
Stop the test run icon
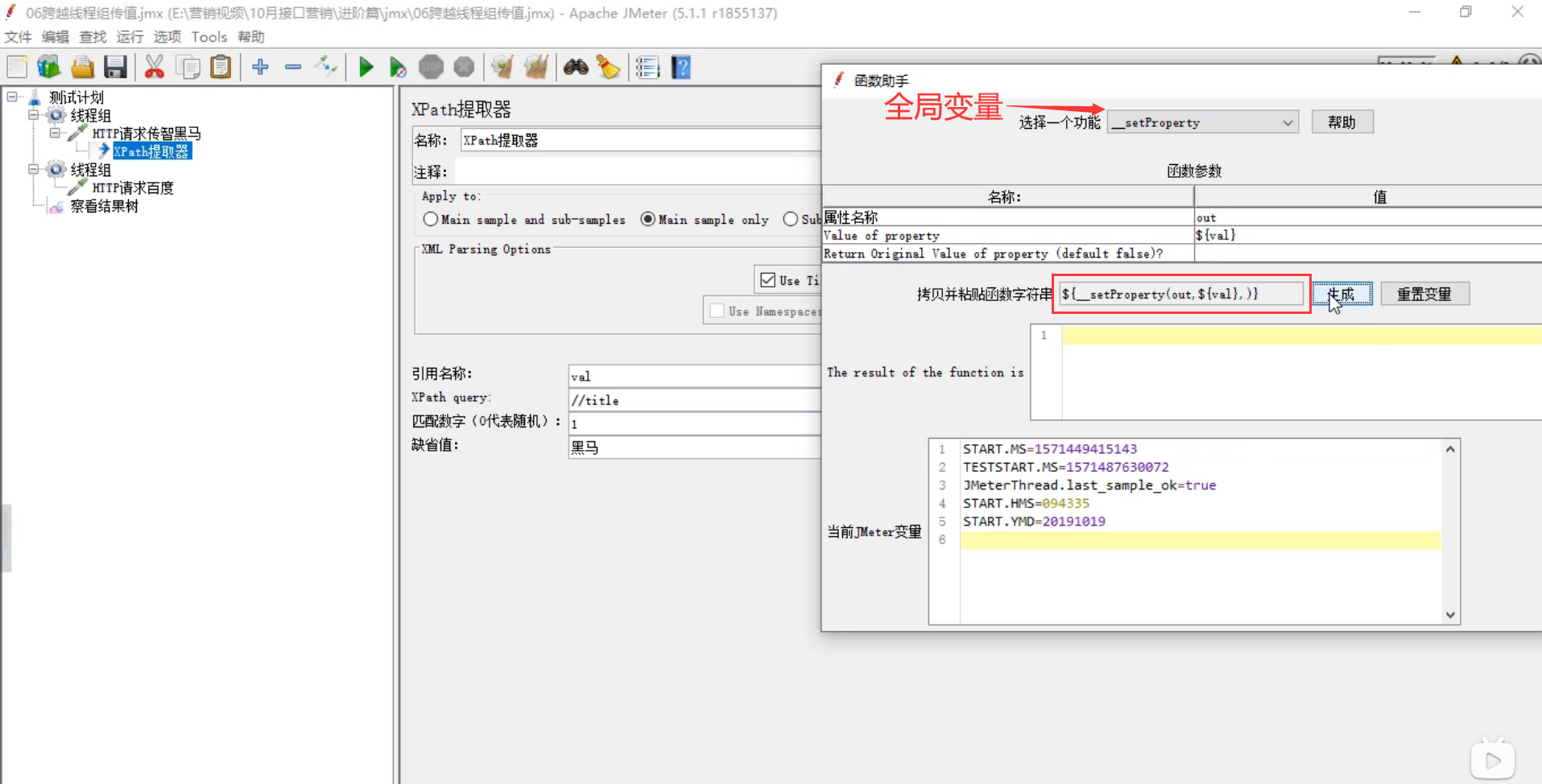431,67
